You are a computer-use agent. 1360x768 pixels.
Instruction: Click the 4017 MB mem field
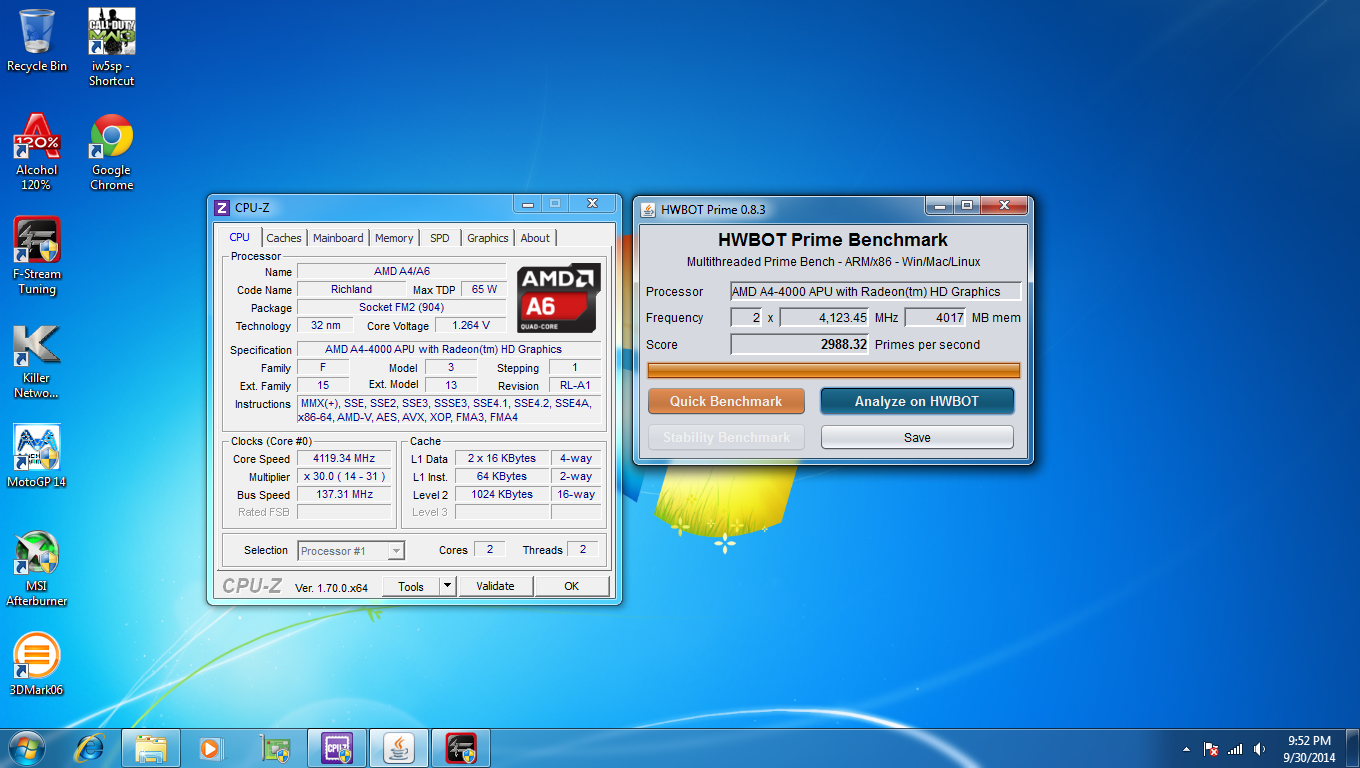coord(935,317)
